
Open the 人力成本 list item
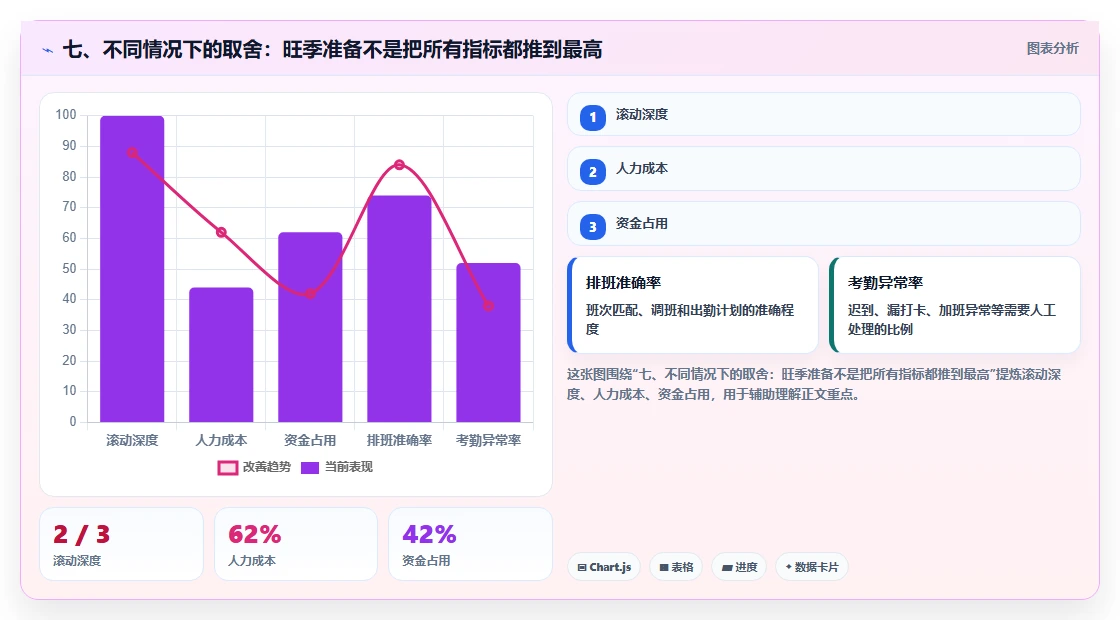(x=824, y=169)
